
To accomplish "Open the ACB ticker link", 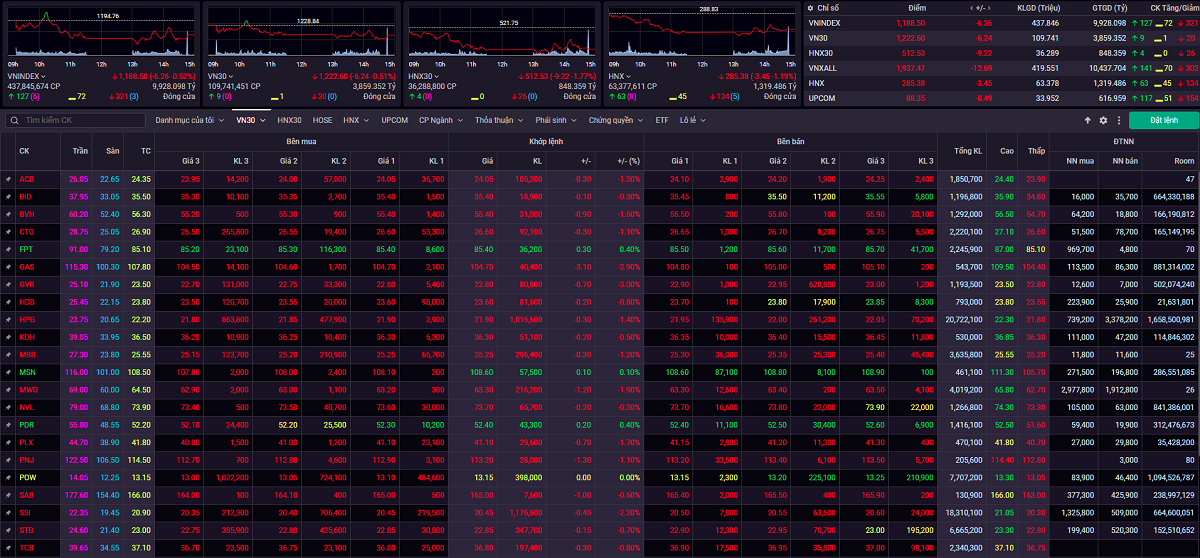I will click(27, 179).
